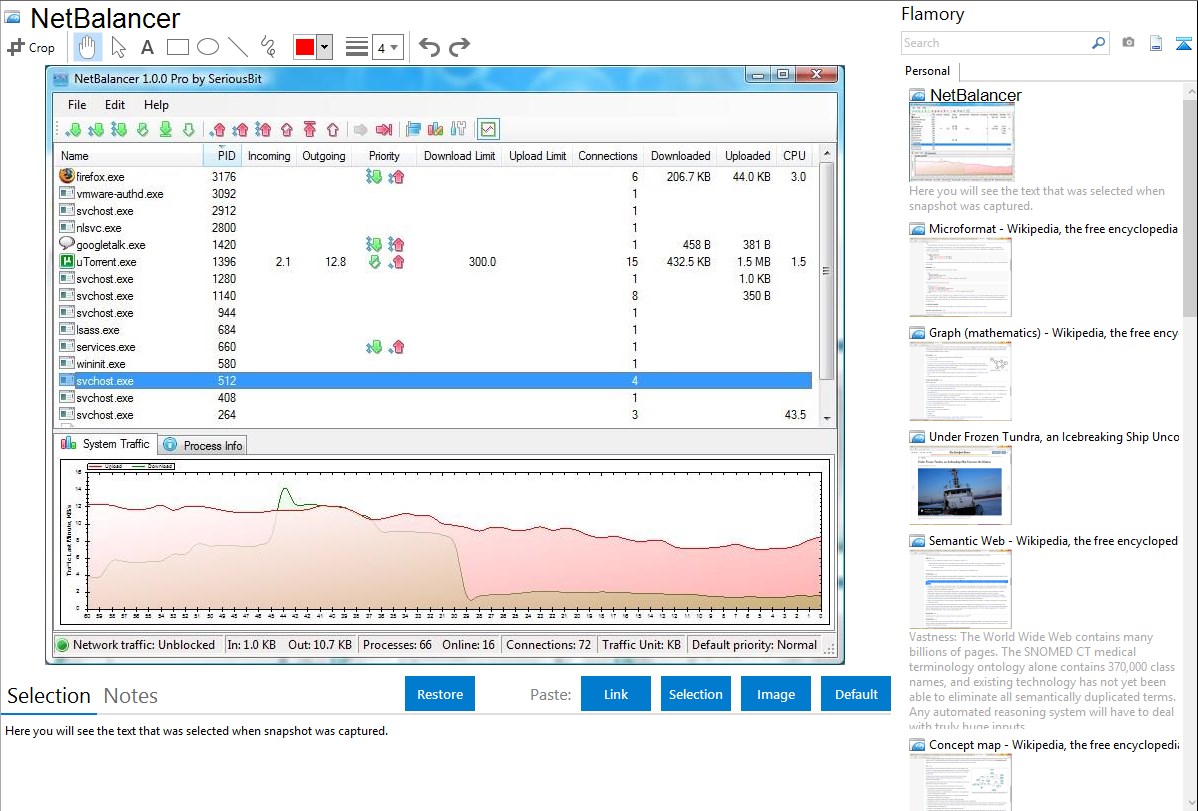Click the camera capture icon
The width and height of the screenshot is (1198, 811).
[x=1128, y=43]
